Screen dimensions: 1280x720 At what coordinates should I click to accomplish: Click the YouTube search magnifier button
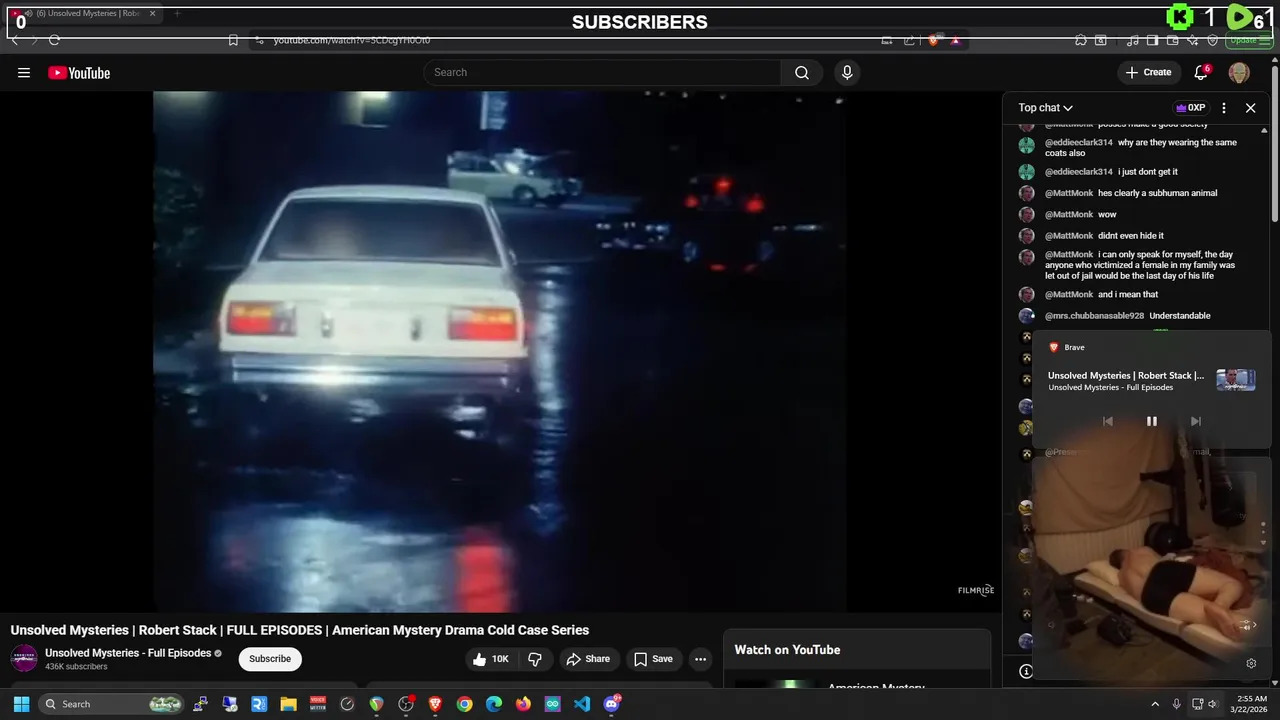[x=802, y=73]
